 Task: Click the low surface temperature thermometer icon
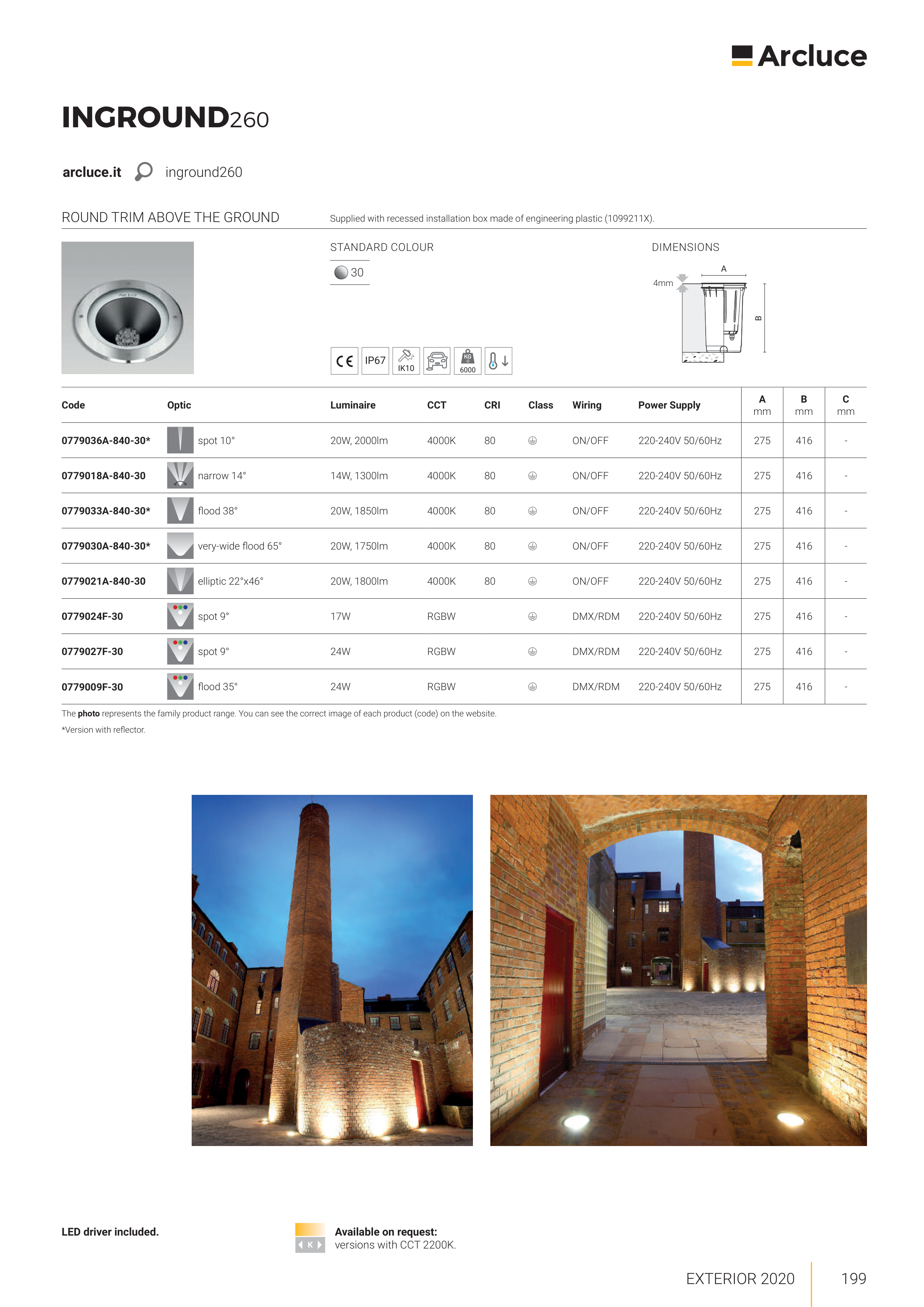(x=498, y=361)
